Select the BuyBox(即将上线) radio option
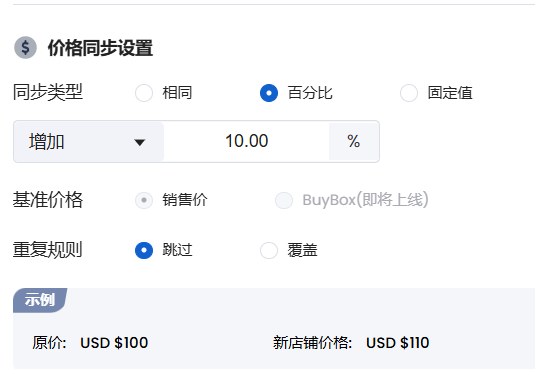The width and height of the screenshot is (535, 369). pyautogui.click(x=284, y=200)
